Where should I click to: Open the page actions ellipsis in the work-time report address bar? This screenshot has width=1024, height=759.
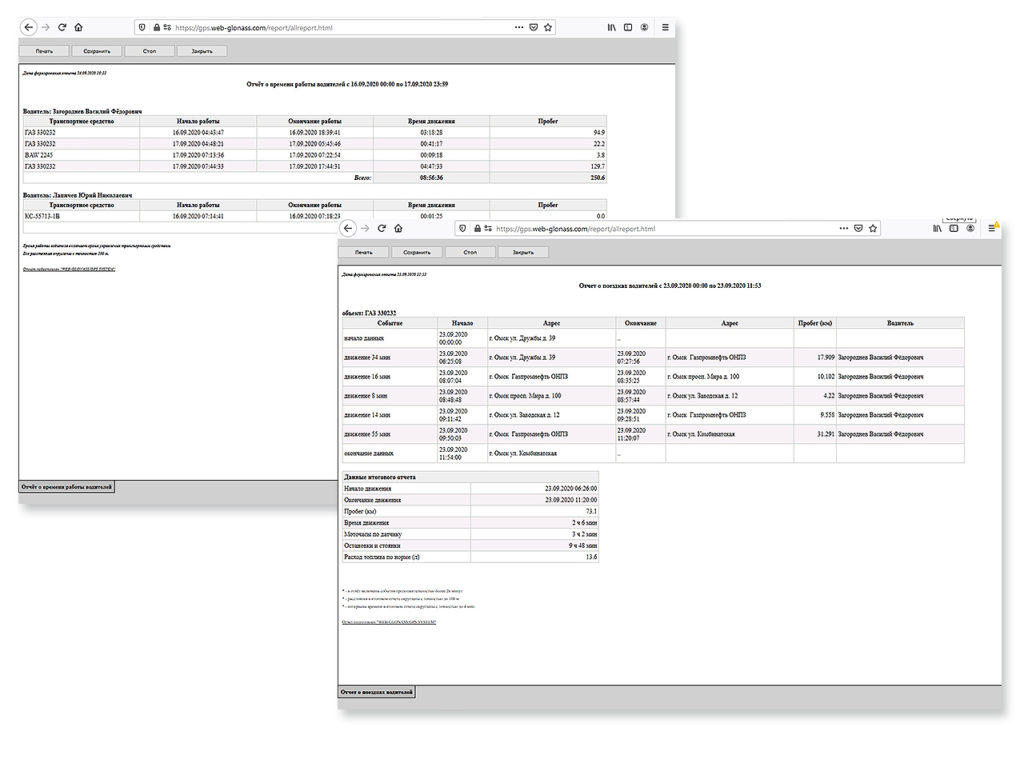(x=519, y=27)
